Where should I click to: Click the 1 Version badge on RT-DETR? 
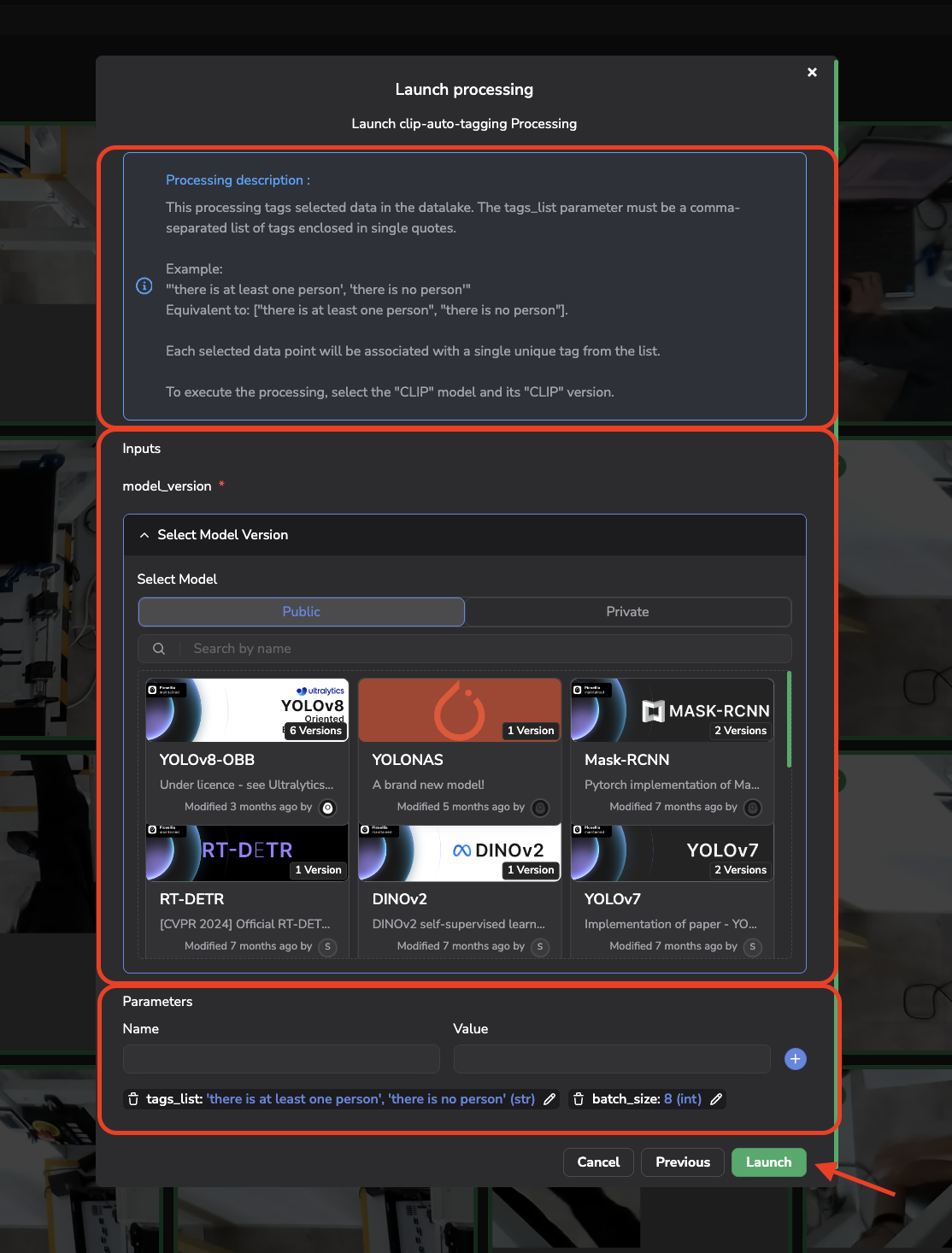click(318, 870)
